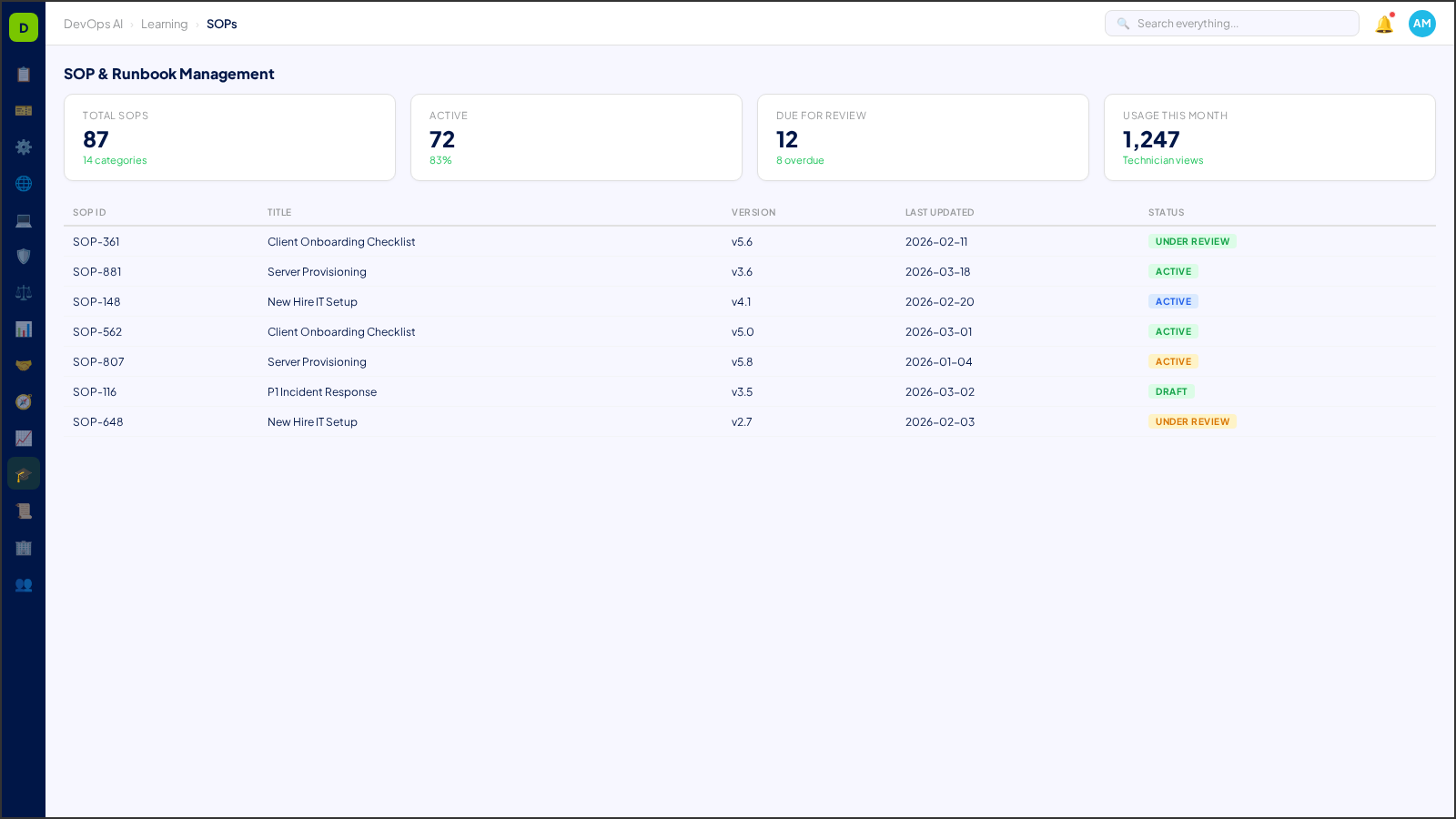Toggle the UNDER REVIEW status on SOP-361
The width and height of the screenshot is (1456, 819).
(x=1192, y=241)
